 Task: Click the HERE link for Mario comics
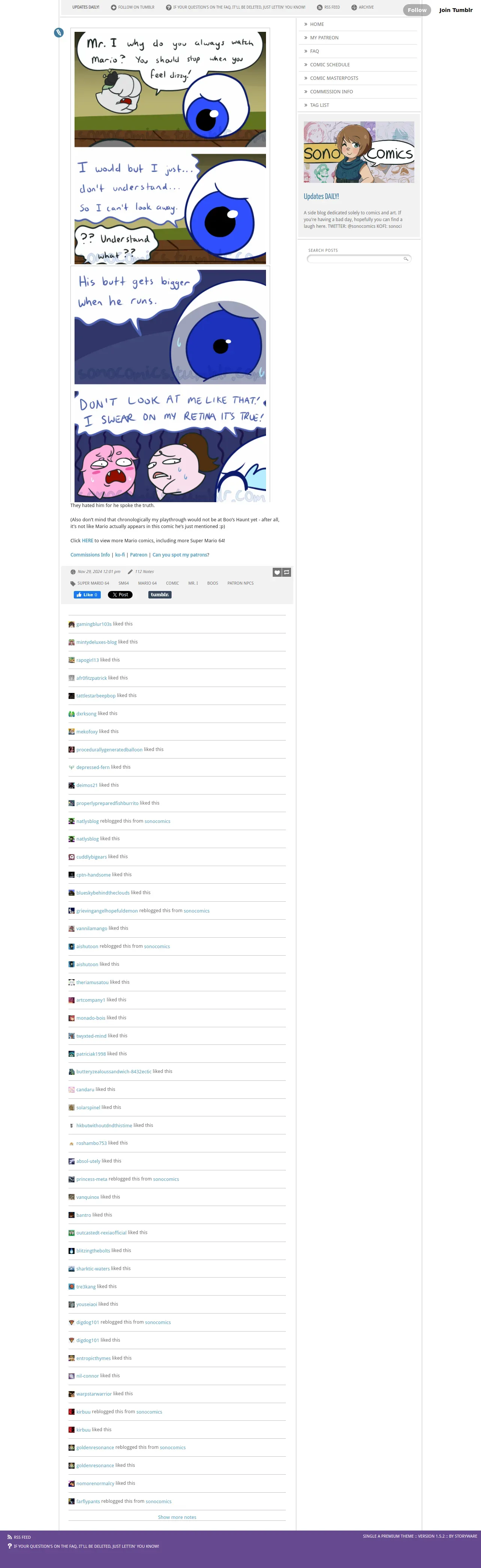tap(88, 540)
